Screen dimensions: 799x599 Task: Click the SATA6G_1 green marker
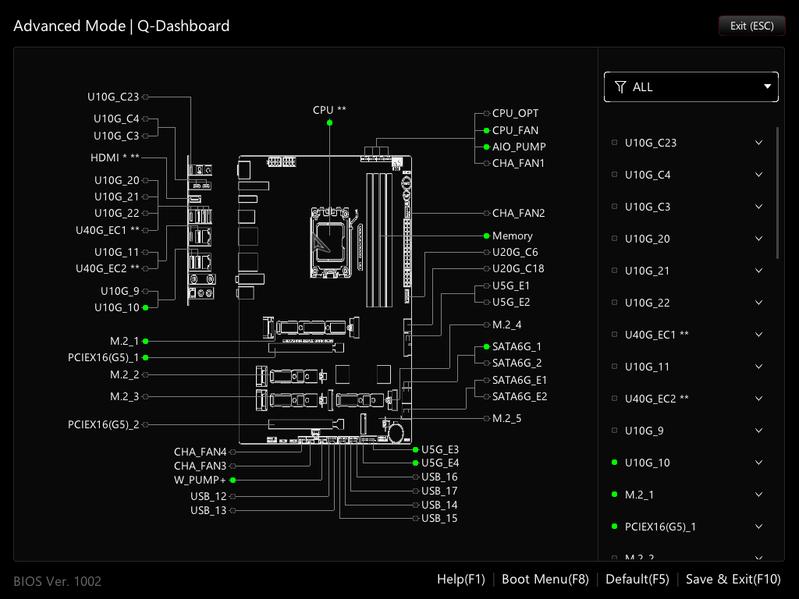[x=487, y=347]
